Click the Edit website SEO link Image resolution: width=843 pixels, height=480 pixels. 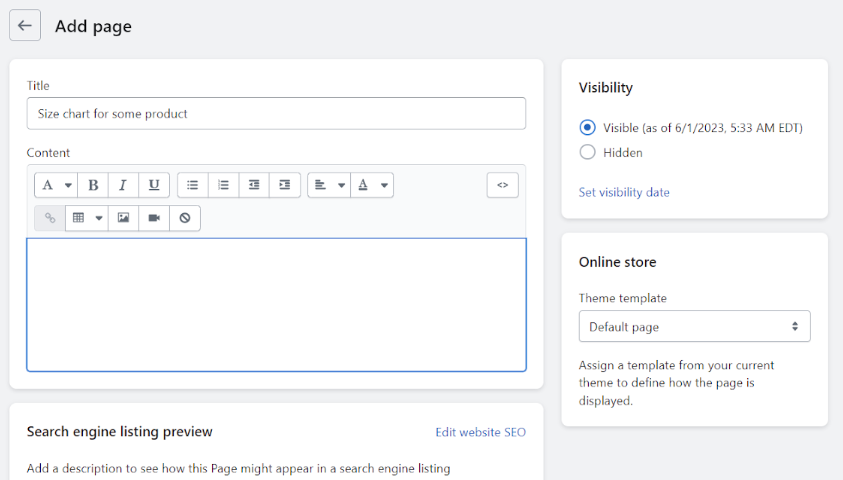click(481, 432)
